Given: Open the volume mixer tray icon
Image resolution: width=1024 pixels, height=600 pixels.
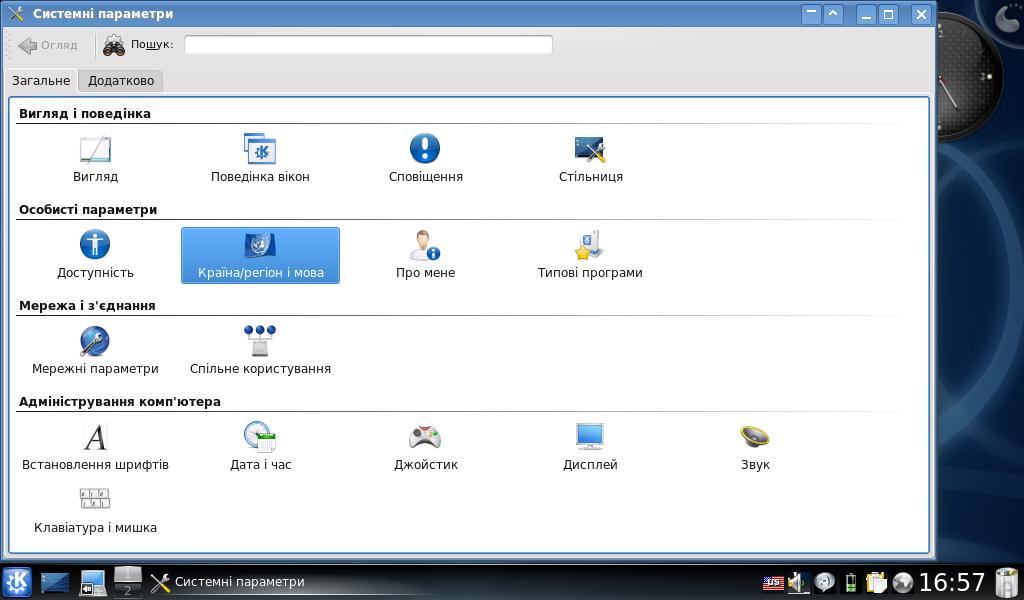Looking at the screenshot, I should click(797, 582).
